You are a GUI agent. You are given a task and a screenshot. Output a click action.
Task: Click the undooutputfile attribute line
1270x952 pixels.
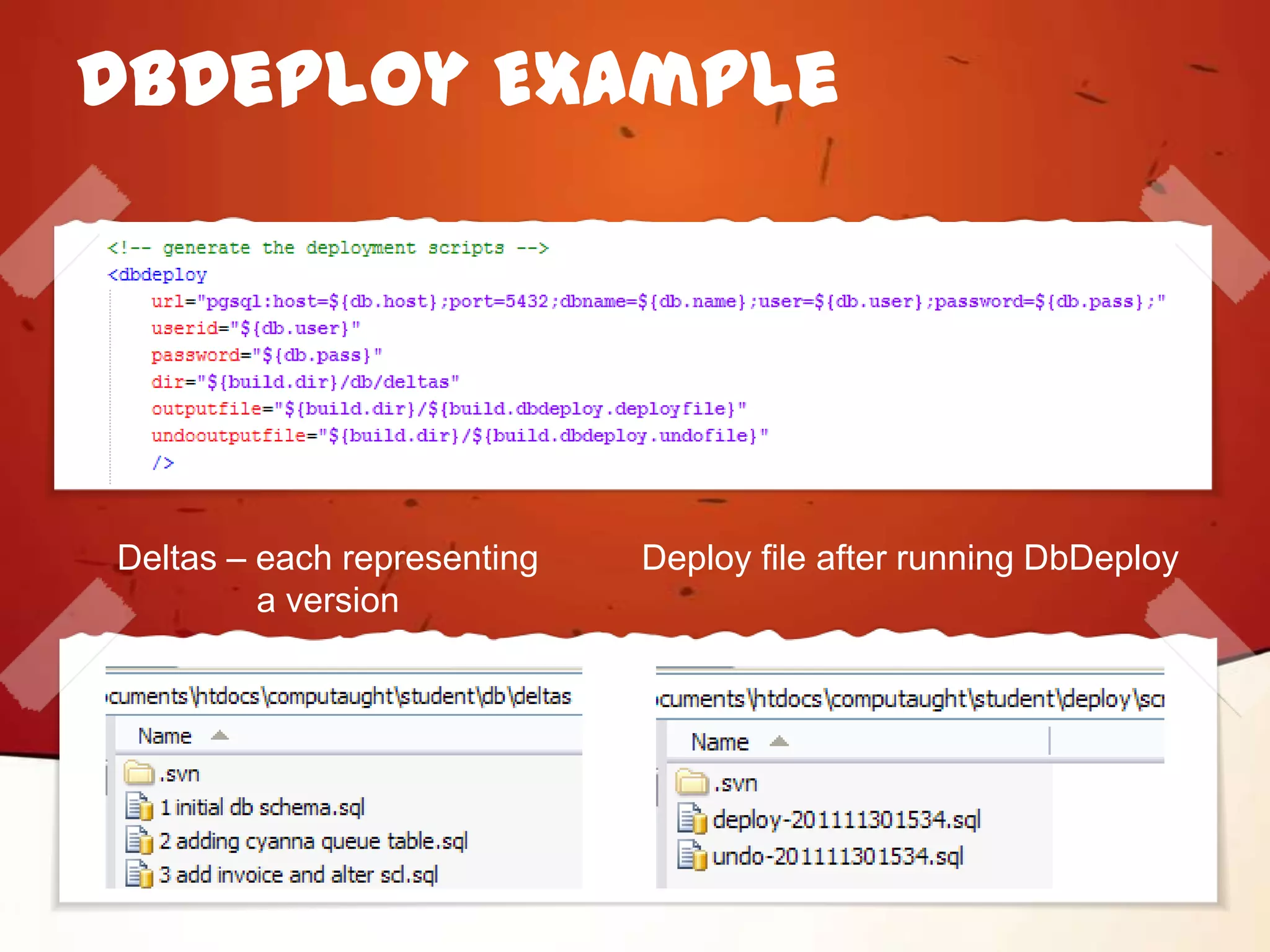pos(460,436)
